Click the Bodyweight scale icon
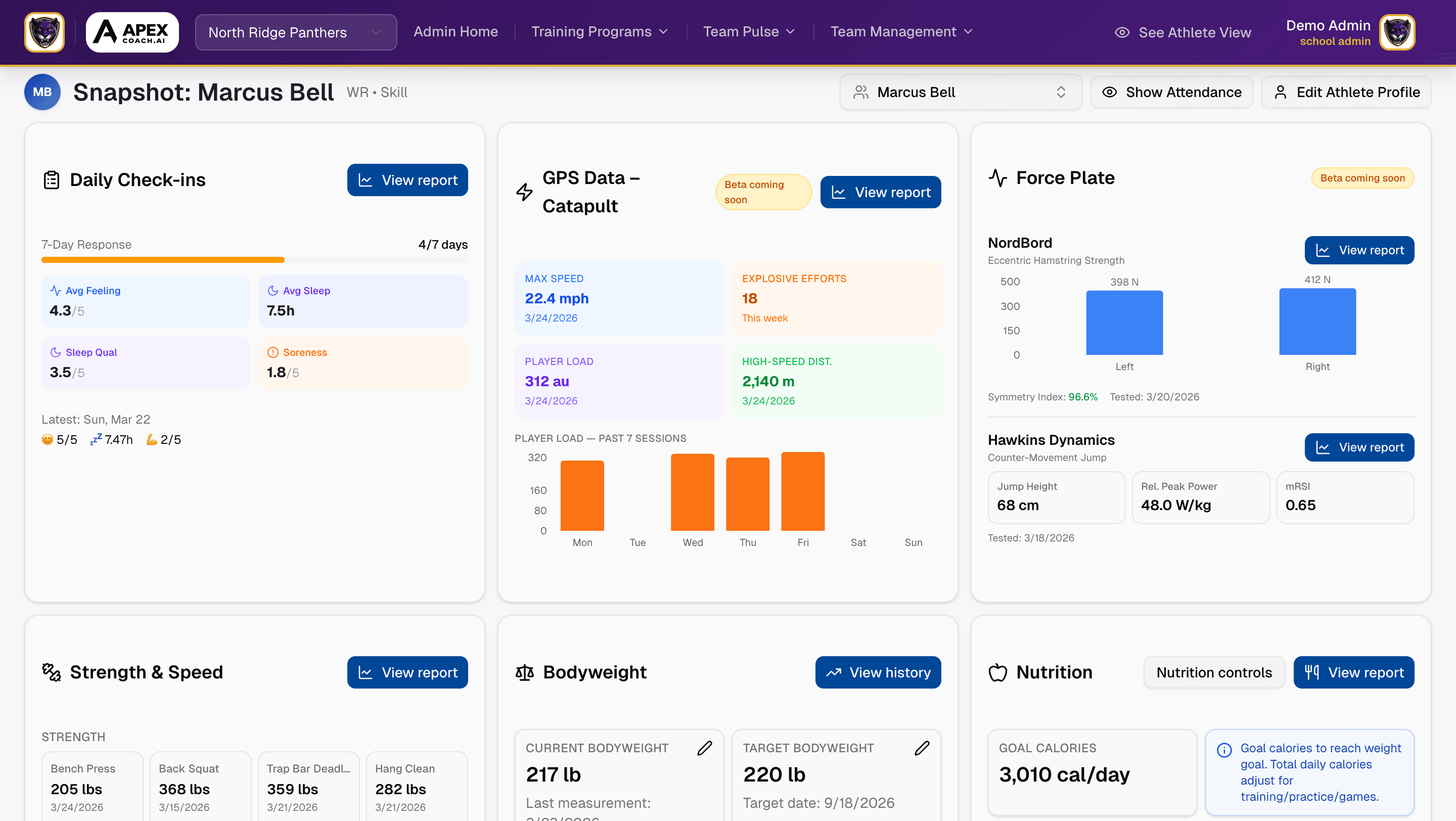 tap(525, 672)
